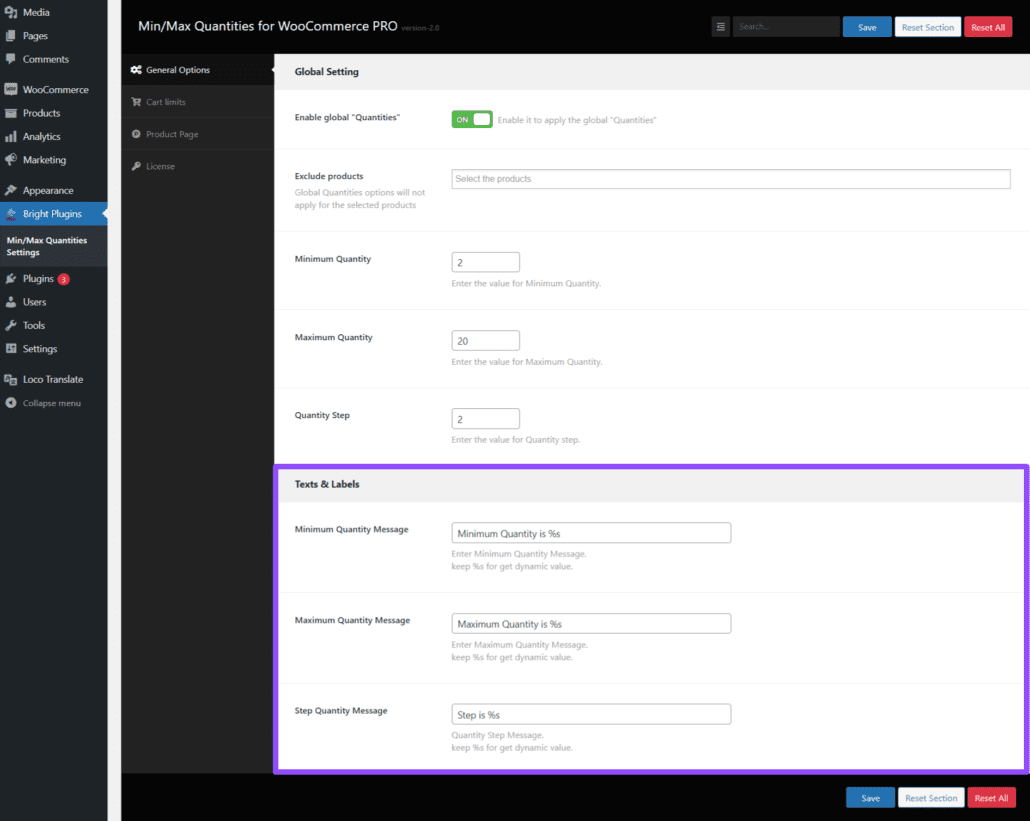1030x821 pixels.
Task: Click the Marketing megaphone icon
Action: (x=11, y=160)
